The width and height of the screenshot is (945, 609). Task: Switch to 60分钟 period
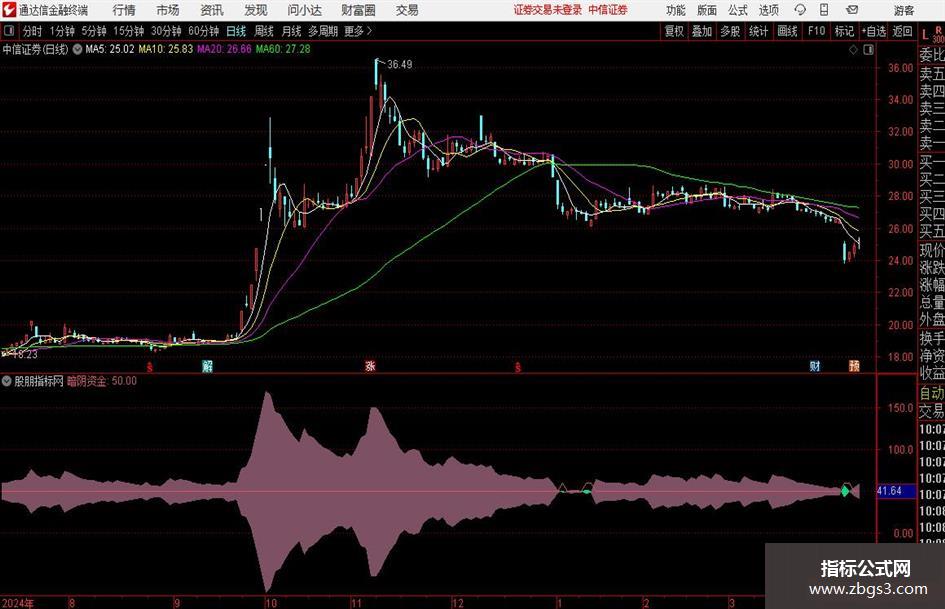203,31
